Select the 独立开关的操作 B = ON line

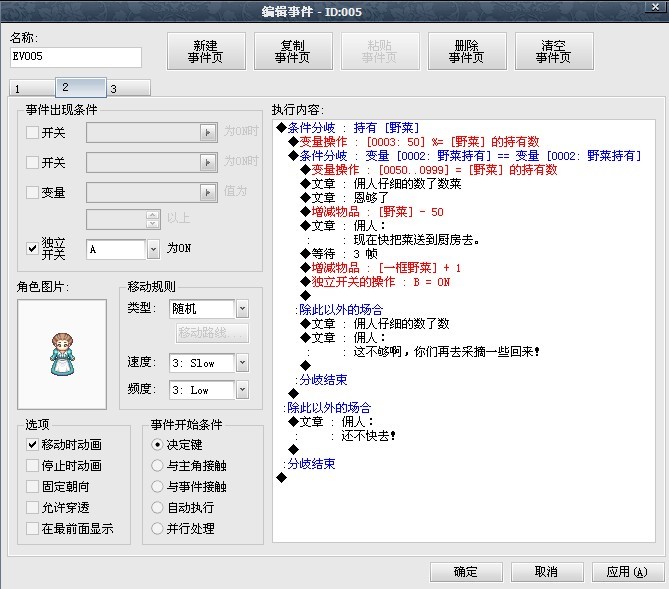click(x=375, y=282)
